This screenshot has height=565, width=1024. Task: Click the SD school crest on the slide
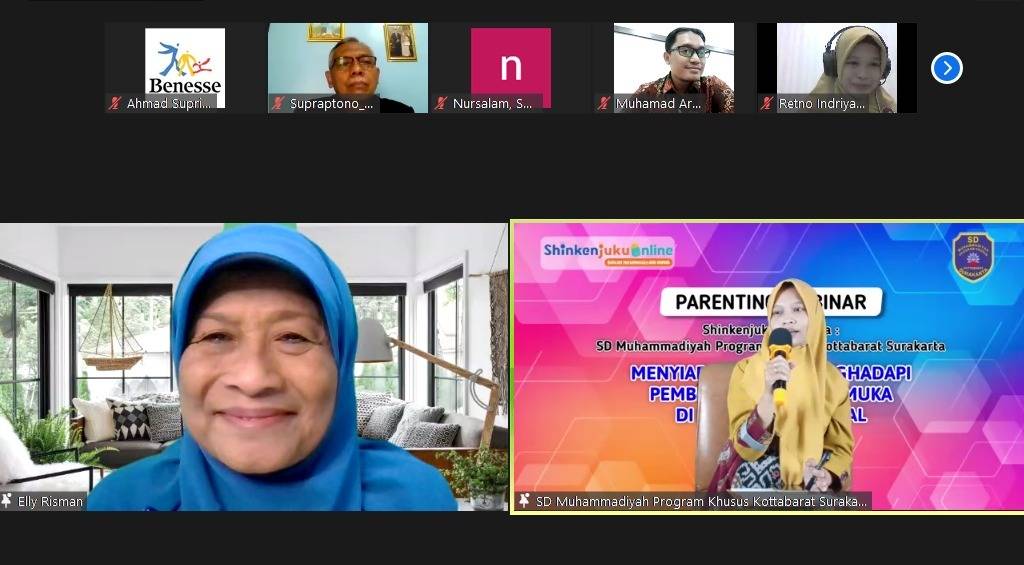(972, 257)
